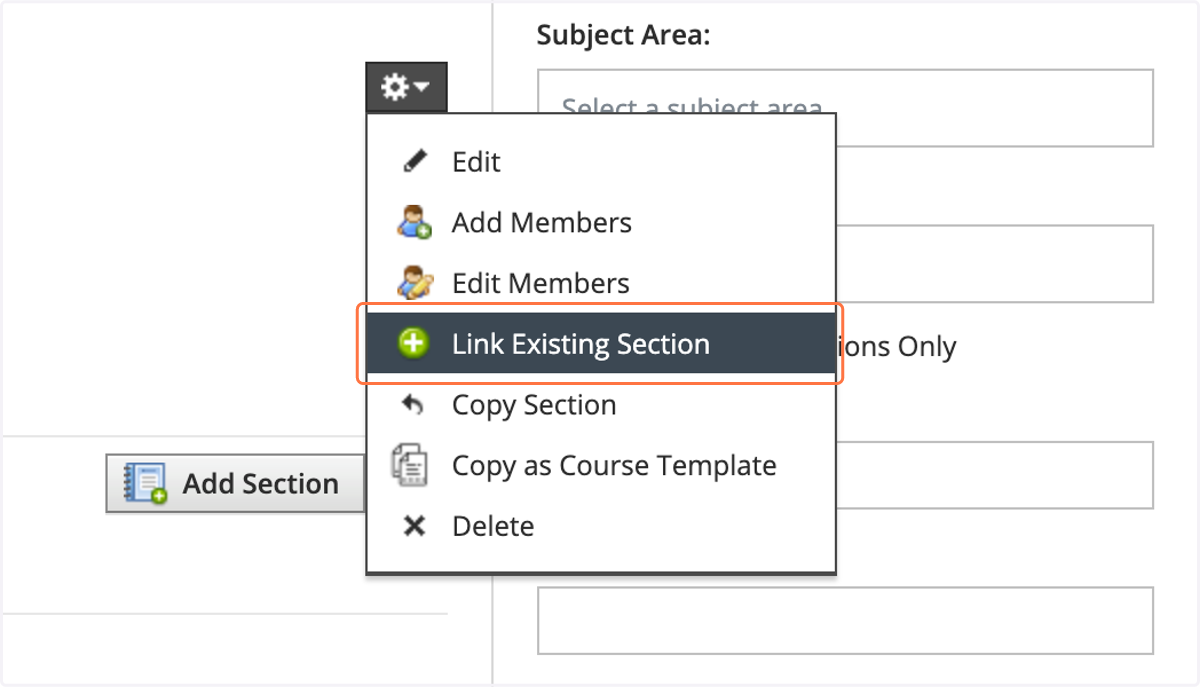
Task: Choose Link Existing Section
Action: click(601, 344)
